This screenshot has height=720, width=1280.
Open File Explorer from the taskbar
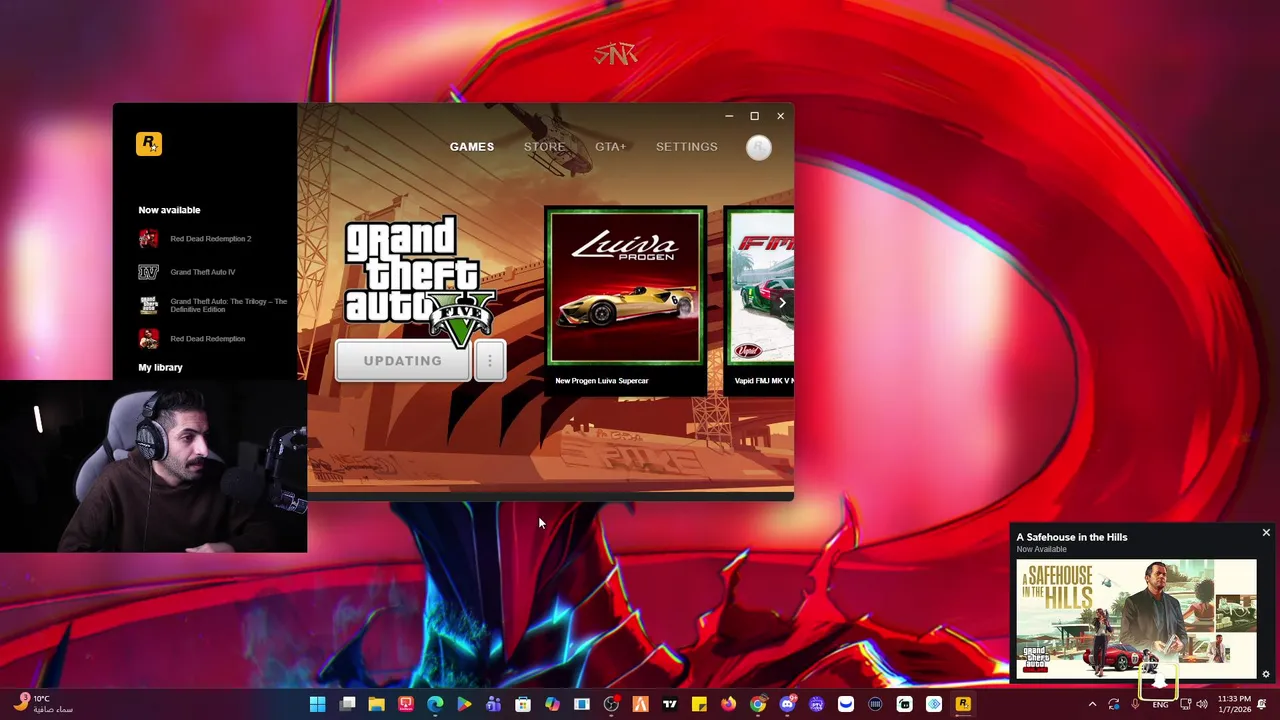[x=376, y=704]
